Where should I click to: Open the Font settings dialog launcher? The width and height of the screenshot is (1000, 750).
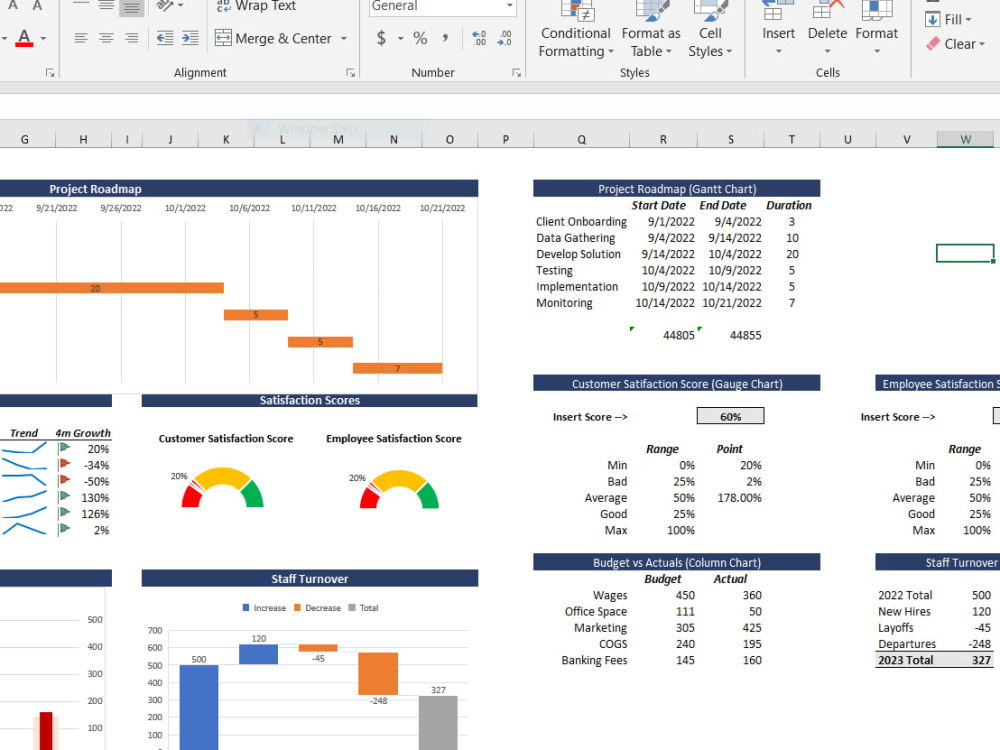tap(50, 73)
